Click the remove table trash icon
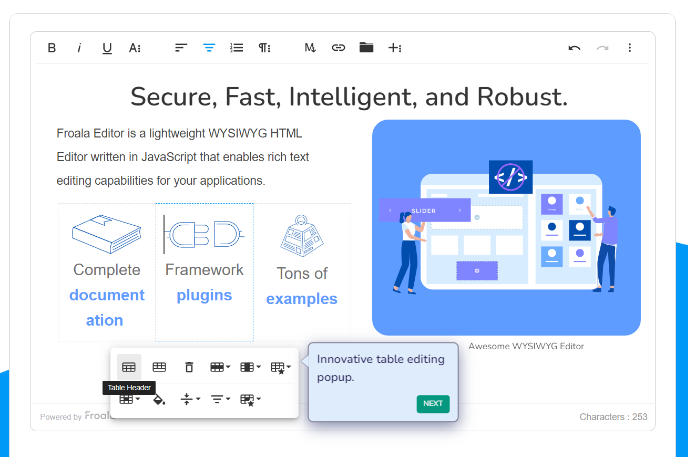 tap(189, 367)
